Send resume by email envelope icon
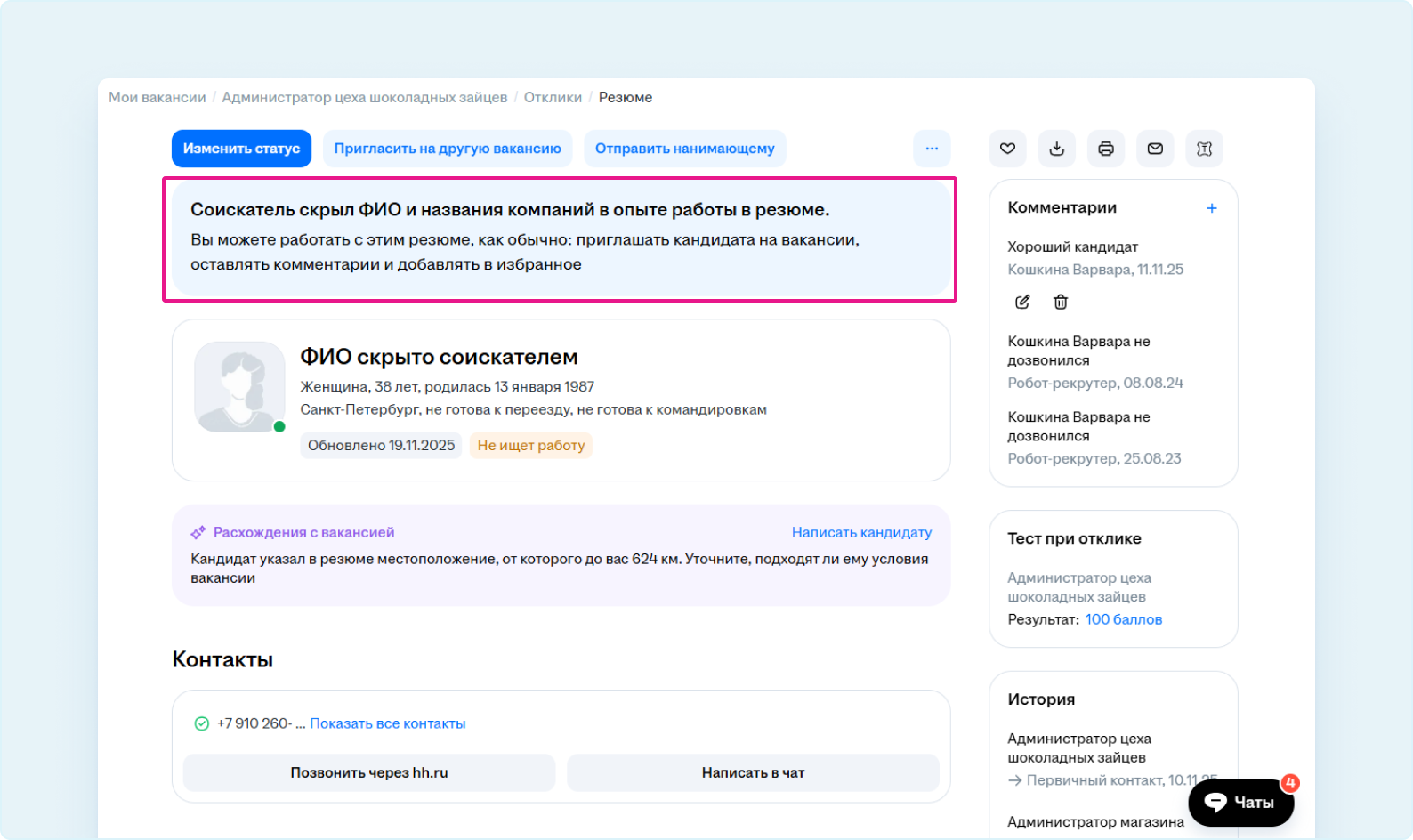The width and height of the screenshot is (1413, 840). (1155, 149)
